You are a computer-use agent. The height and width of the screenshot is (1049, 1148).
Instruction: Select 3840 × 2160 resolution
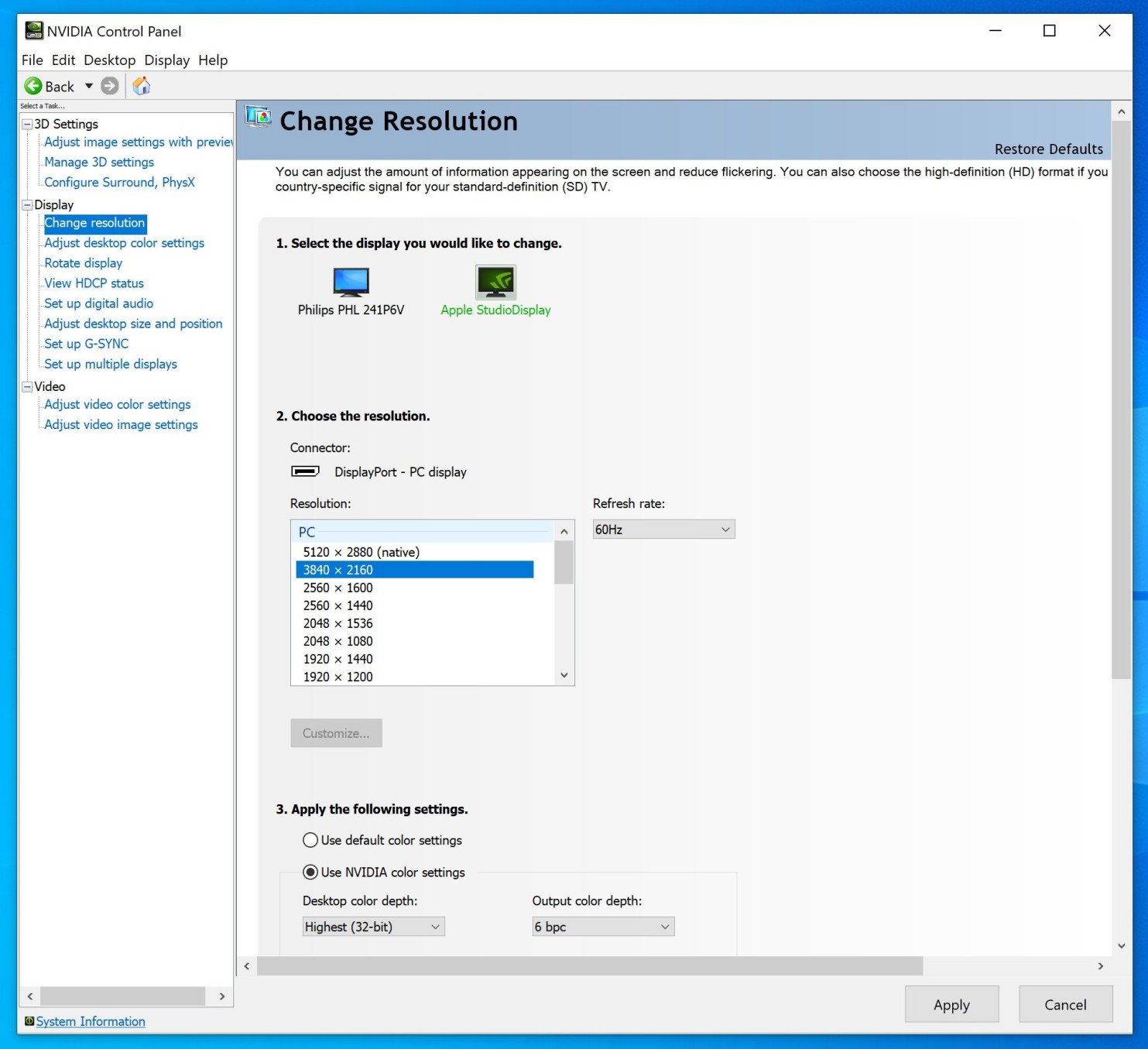click(415, 570)
